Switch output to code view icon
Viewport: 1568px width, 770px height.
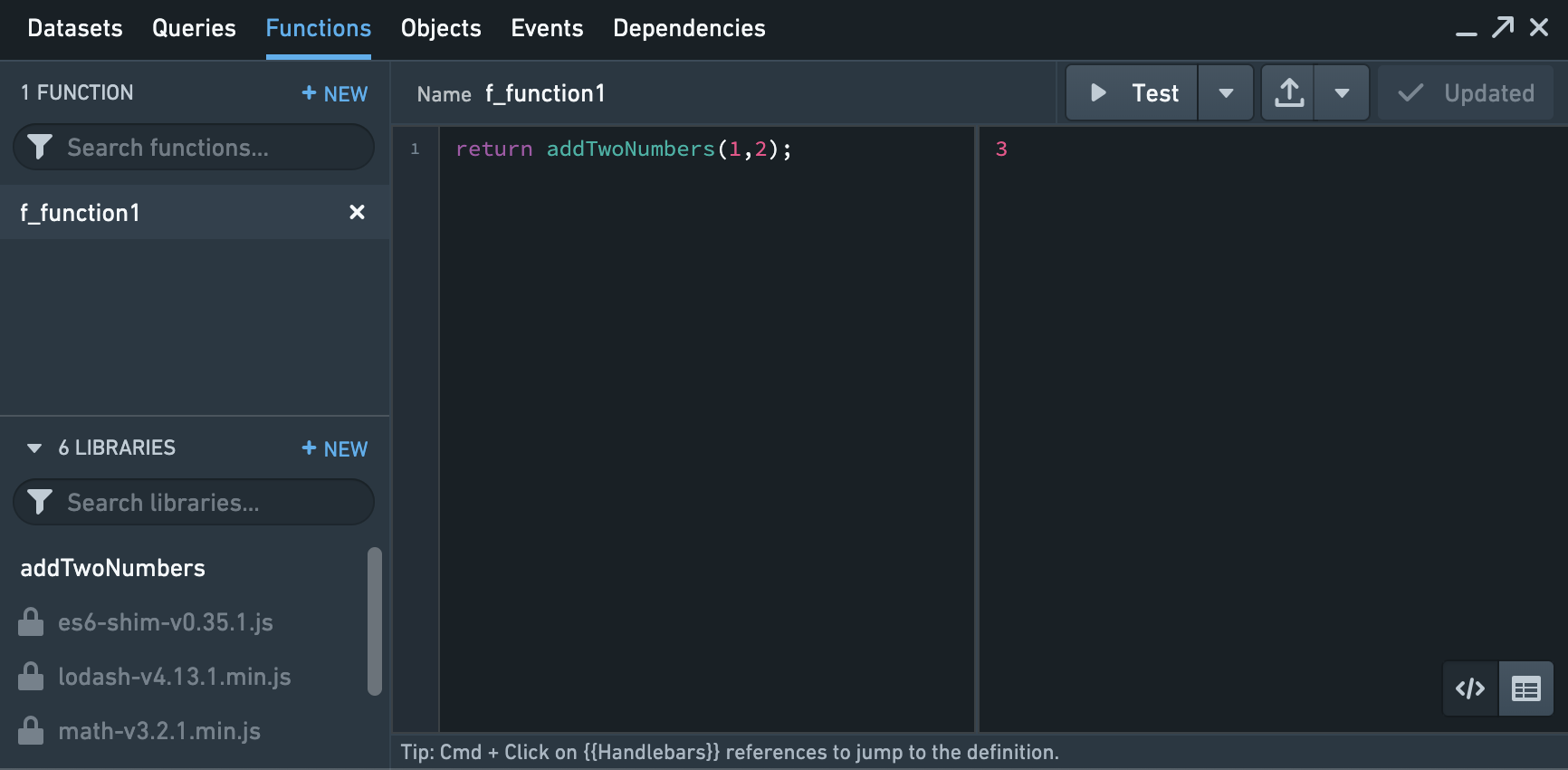click(1470, 688)
